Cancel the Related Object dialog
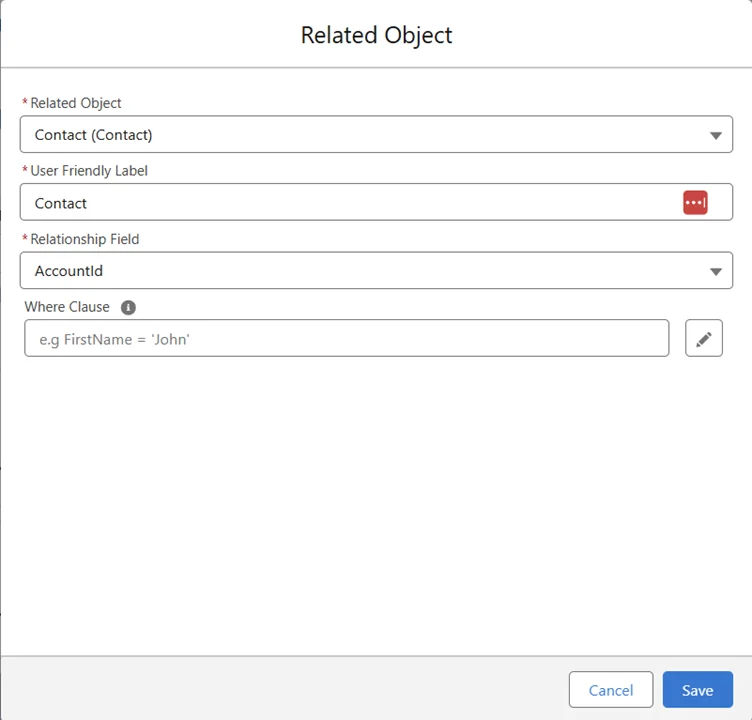 click(x=610, y=690)
